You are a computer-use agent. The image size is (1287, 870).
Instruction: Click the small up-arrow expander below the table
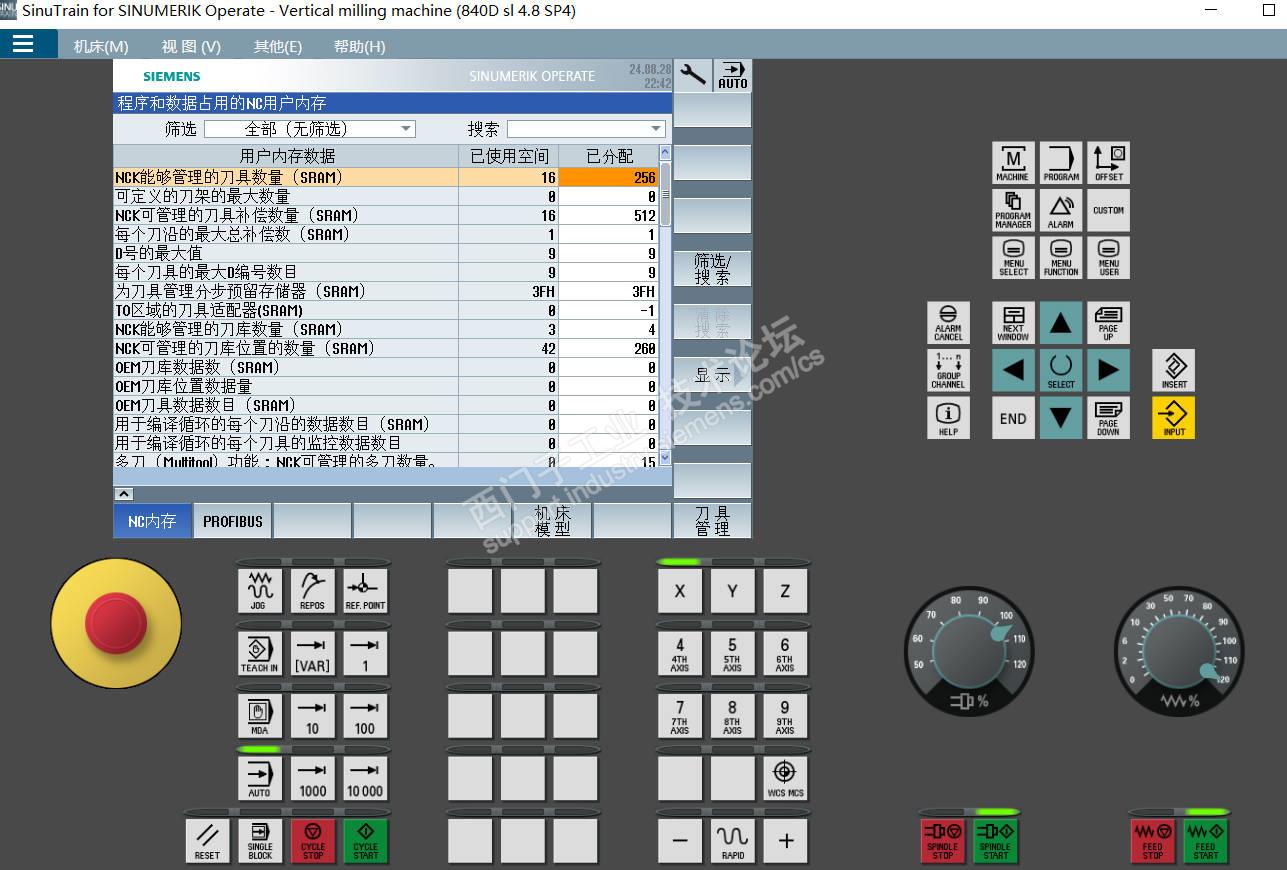123,493
